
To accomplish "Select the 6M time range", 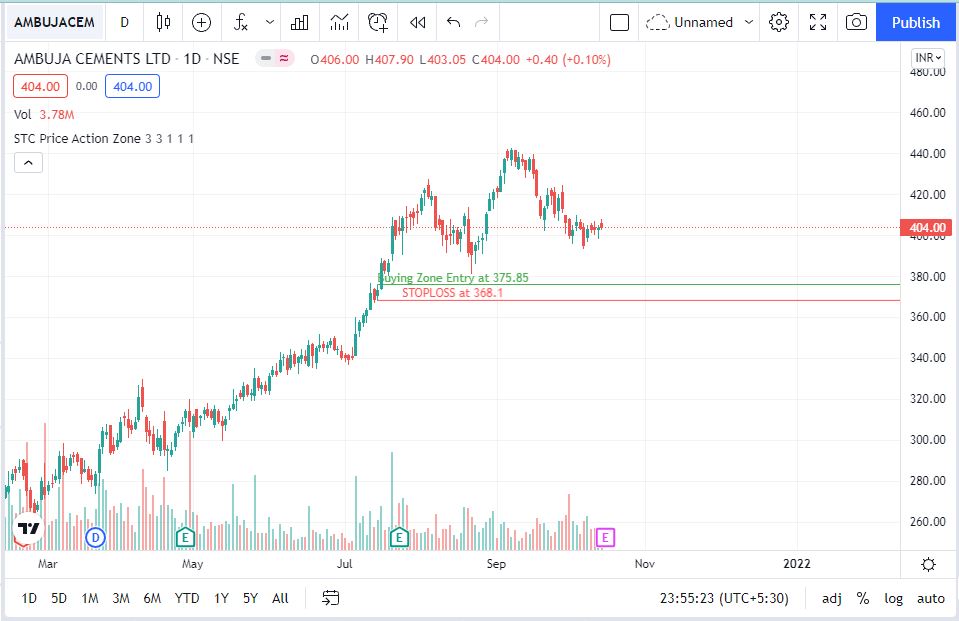I will point(152,598).
